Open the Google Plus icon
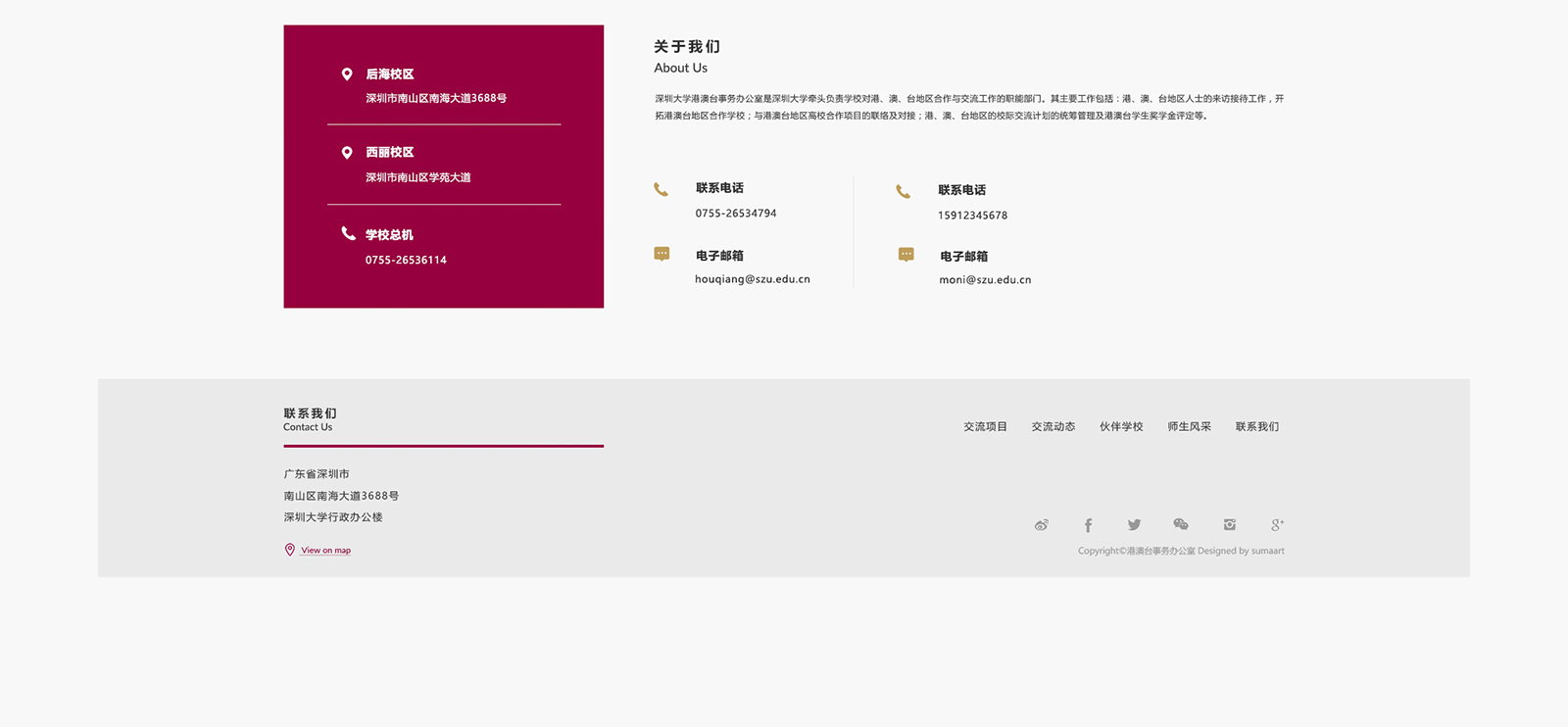Image resolution: width=1568 pixels, height=727 pixels. (1277, 525)
